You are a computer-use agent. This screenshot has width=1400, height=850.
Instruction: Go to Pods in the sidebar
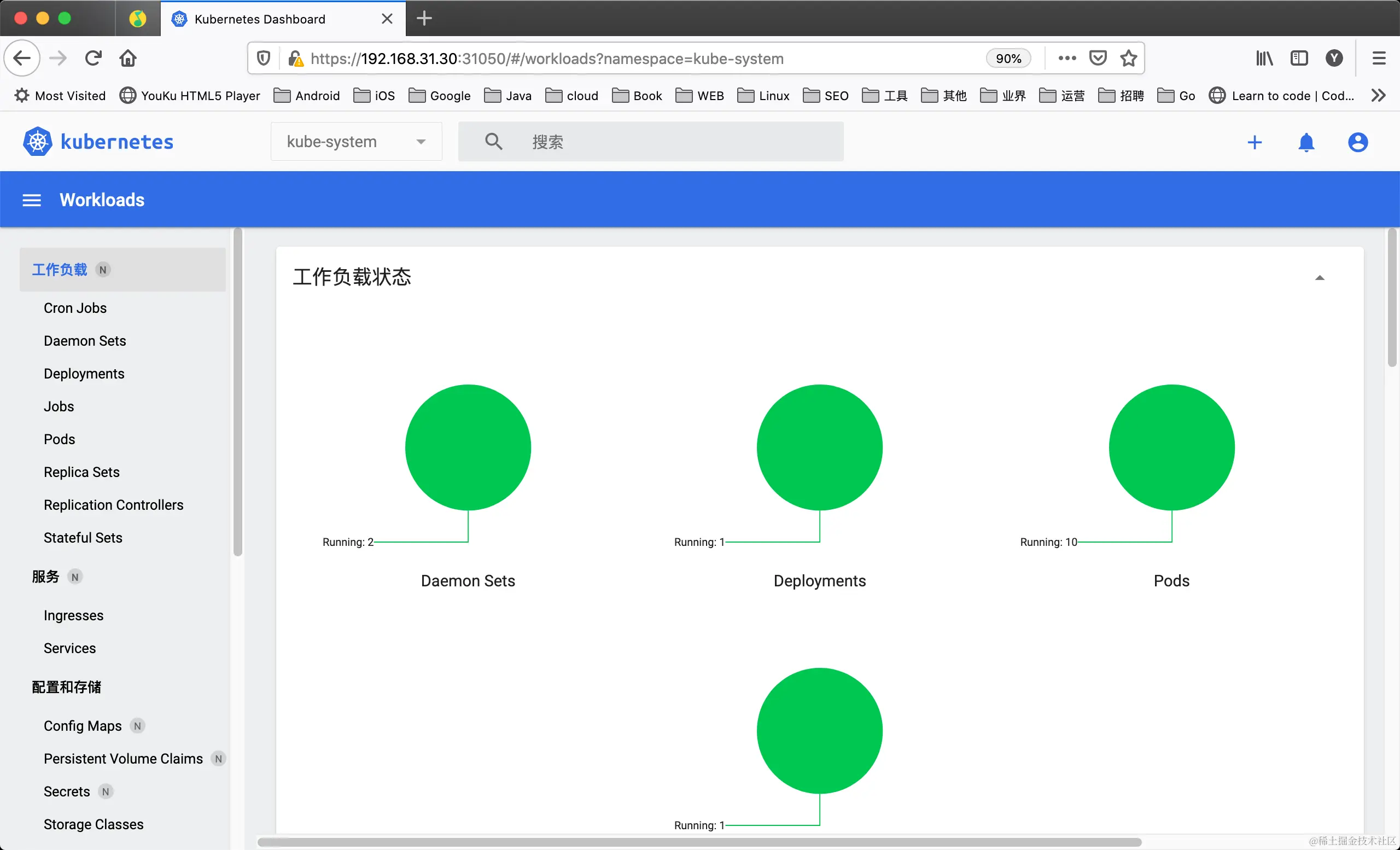(x=59, y=439)
